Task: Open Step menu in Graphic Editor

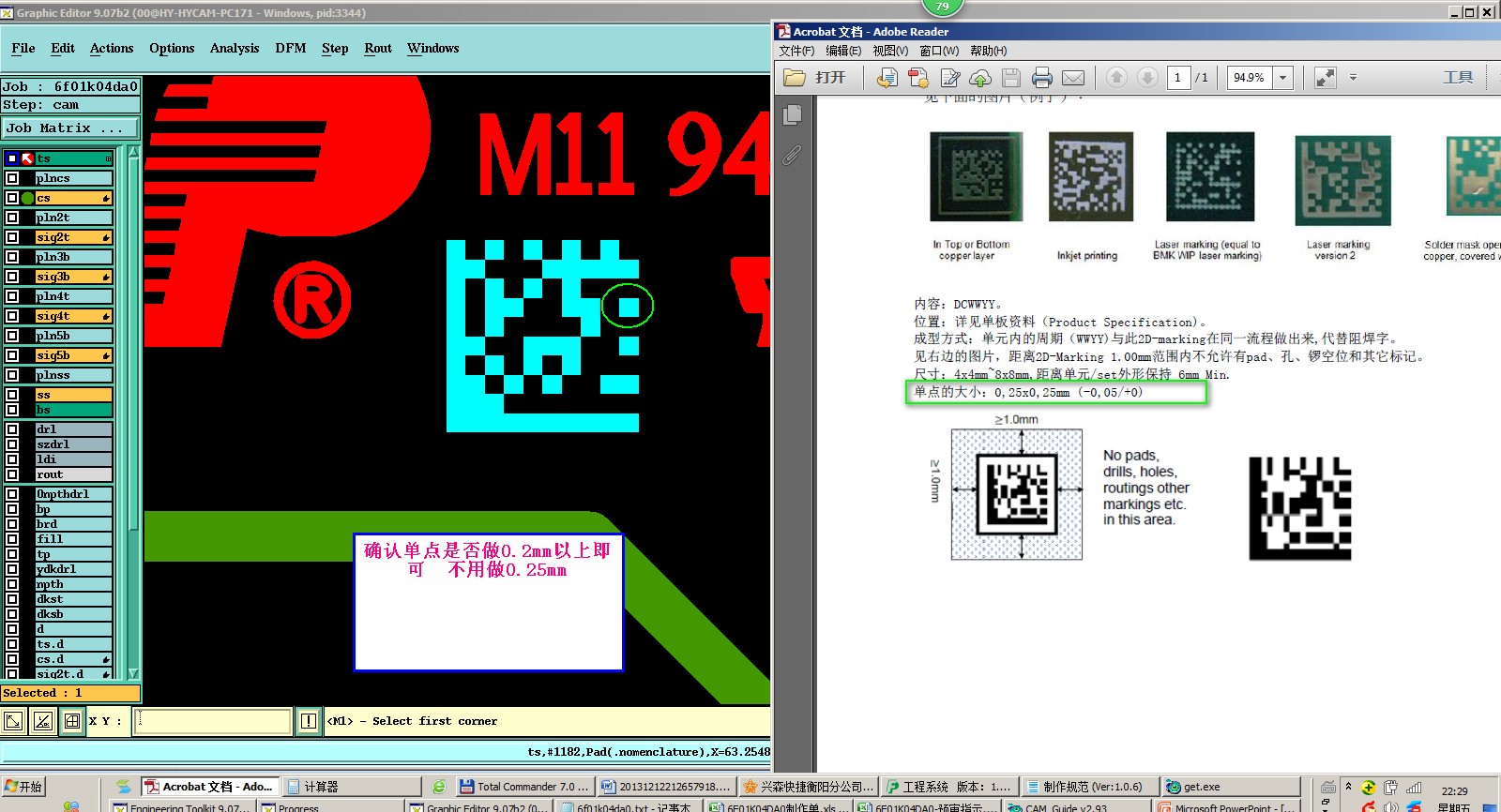Action: click(x=335, y=48)
